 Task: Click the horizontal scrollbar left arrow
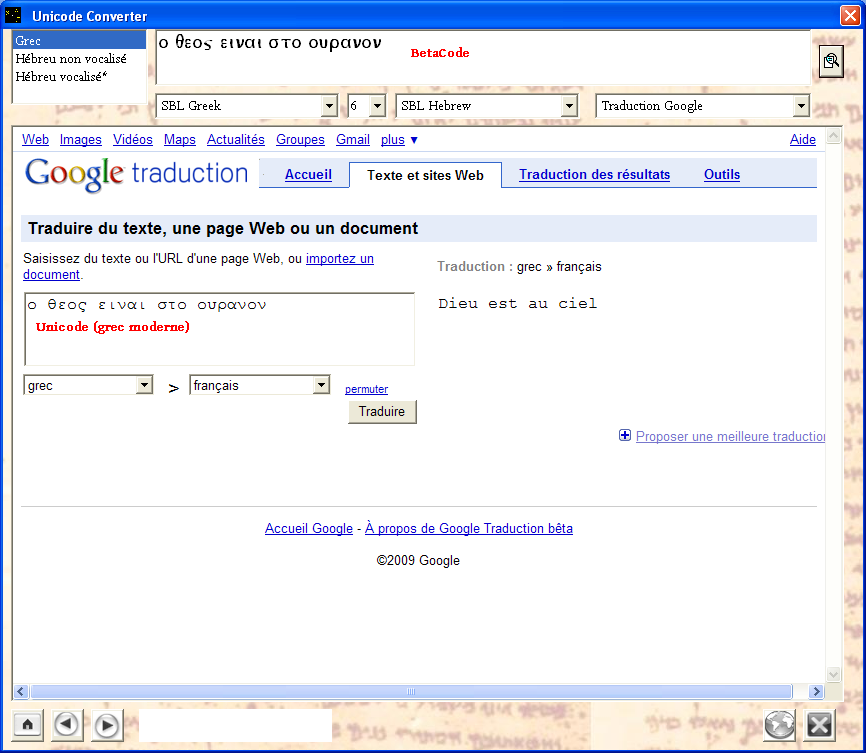coord(21,691)
